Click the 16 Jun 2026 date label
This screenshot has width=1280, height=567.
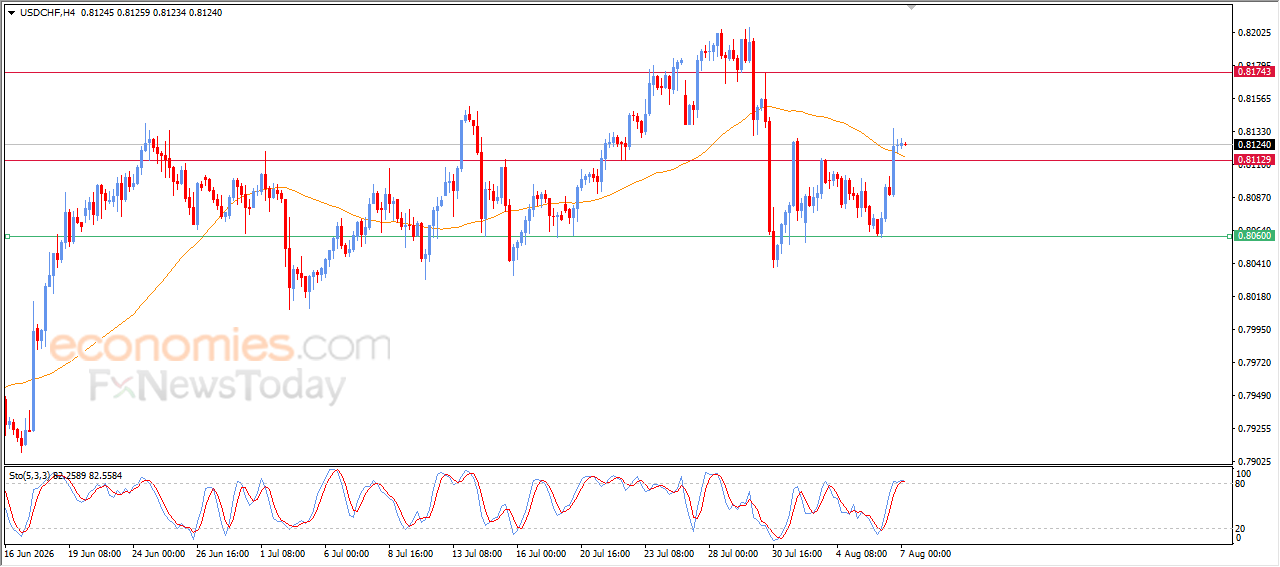(30, 553)
